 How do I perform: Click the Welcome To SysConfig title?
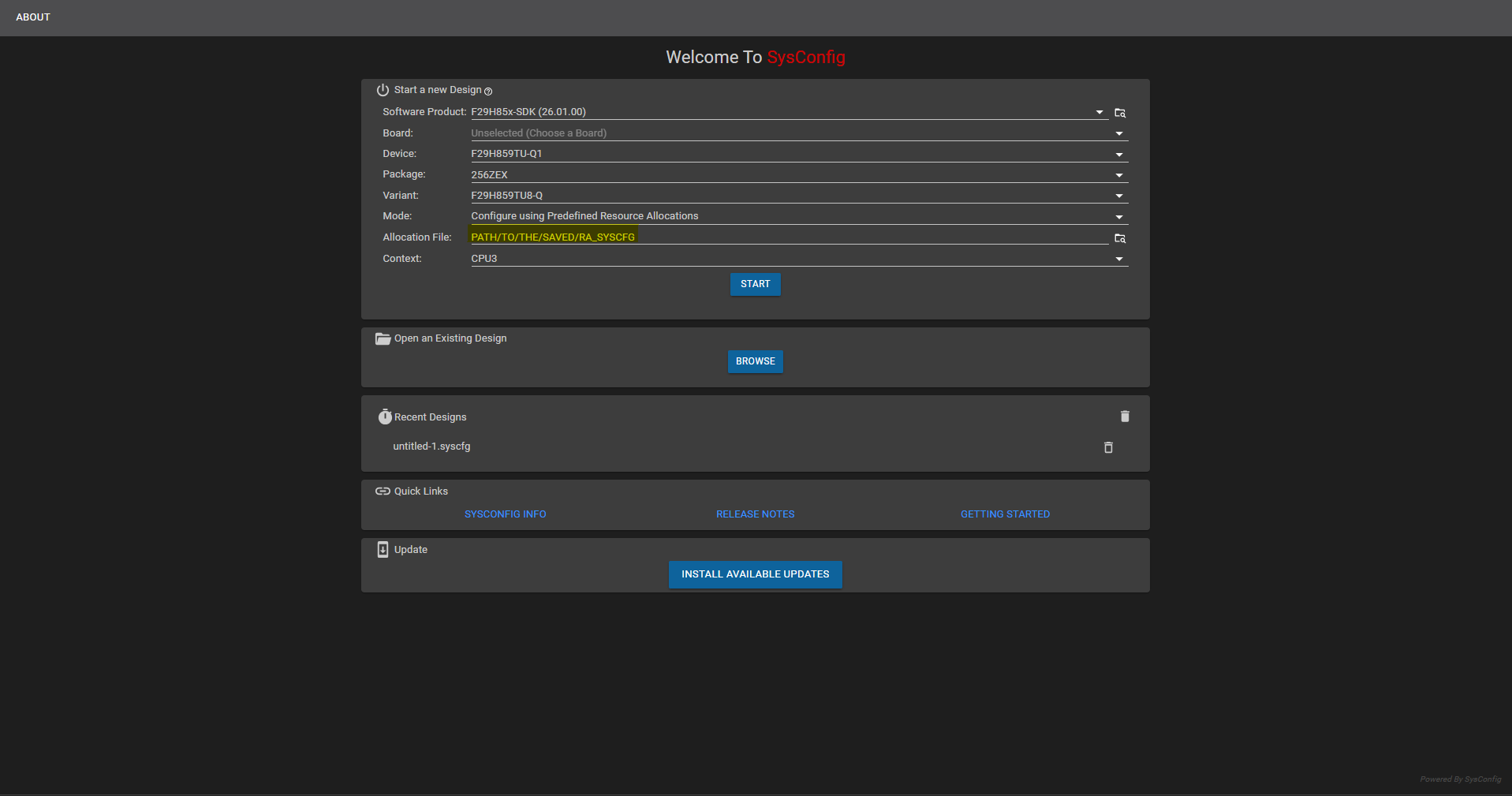(x=756, y=57)
